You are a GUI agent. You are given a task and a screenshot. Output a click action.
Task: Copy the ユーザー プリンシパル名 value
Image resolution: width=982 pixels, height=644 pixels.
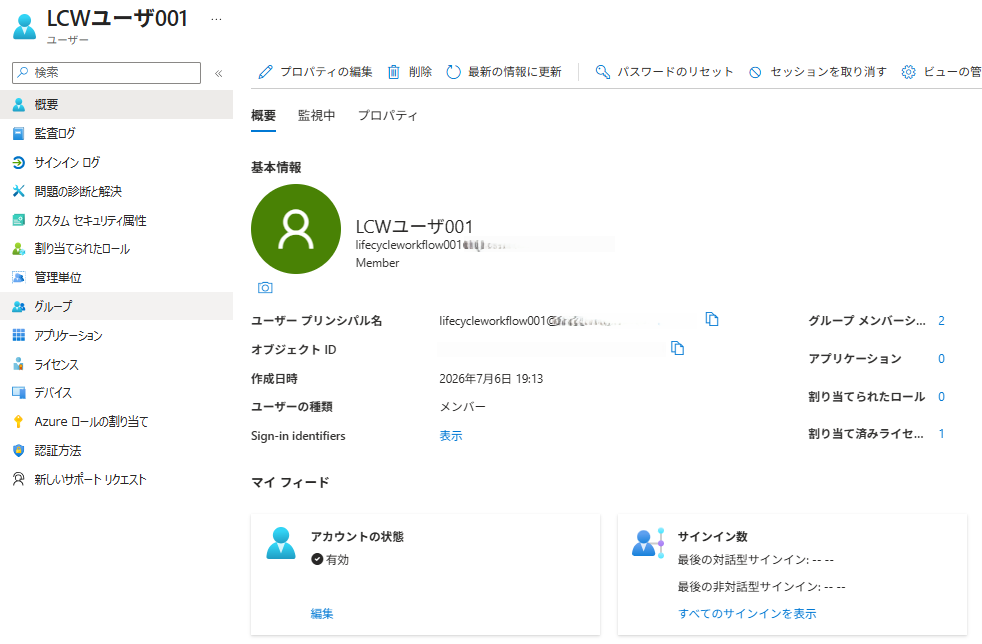[711, 319]
